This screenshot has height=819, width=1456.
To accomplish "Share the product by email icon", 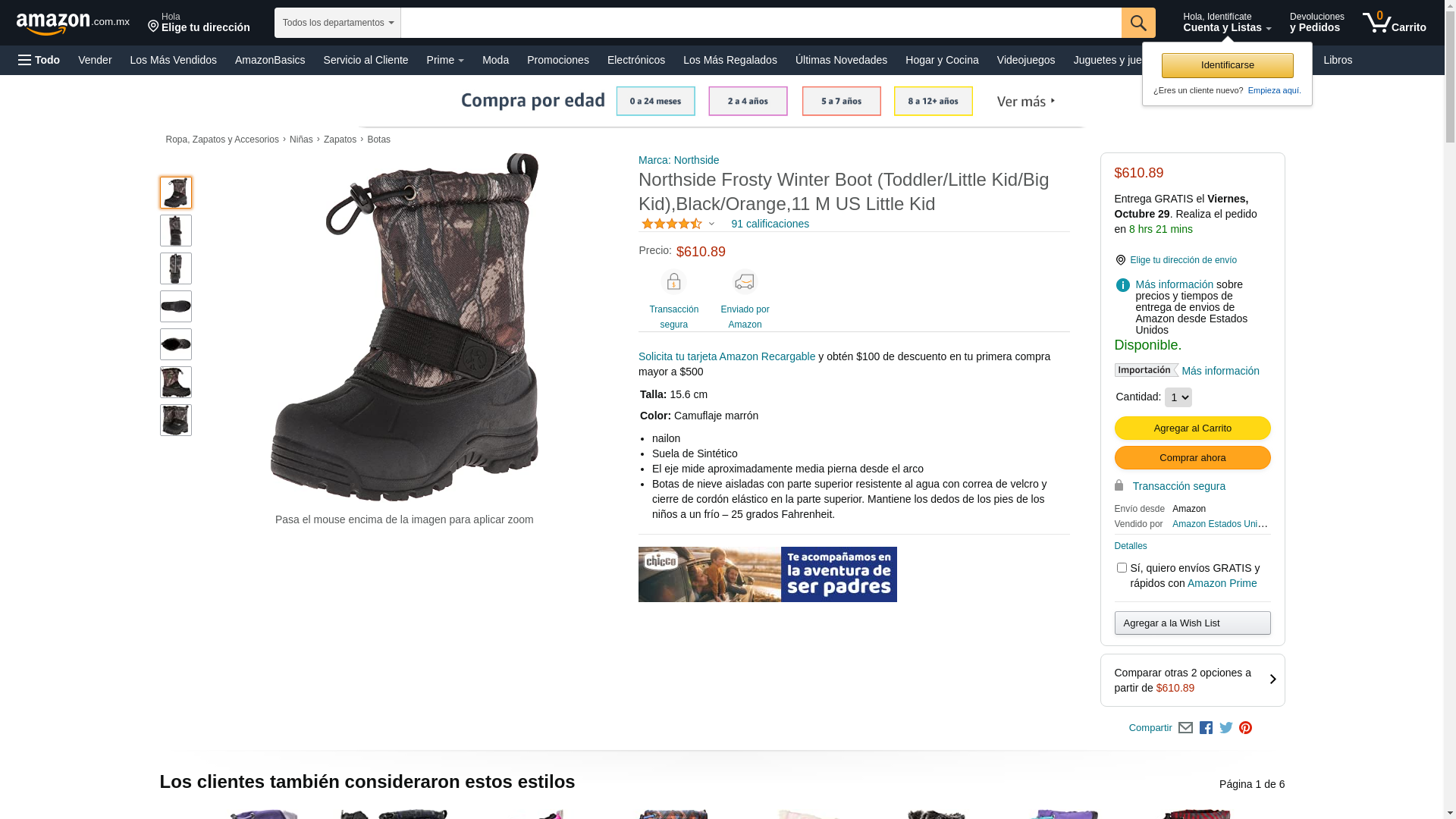I will click(1185, 728).
